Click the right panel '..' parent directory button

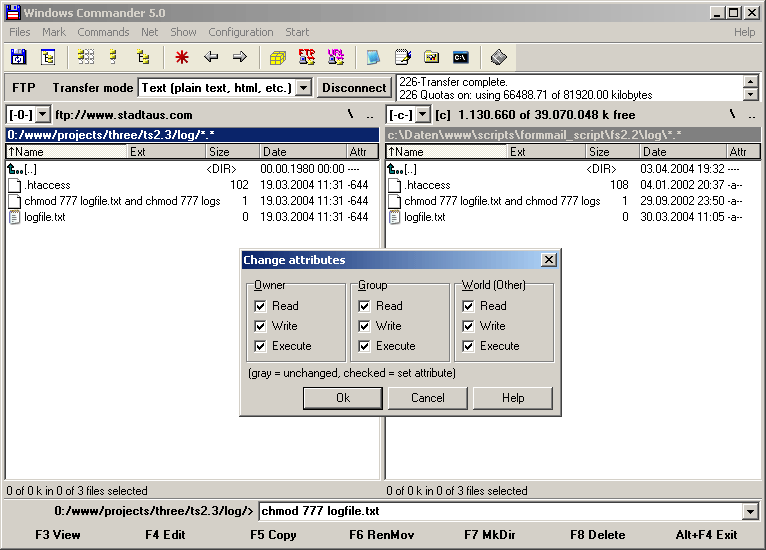[x=752, y=115]
